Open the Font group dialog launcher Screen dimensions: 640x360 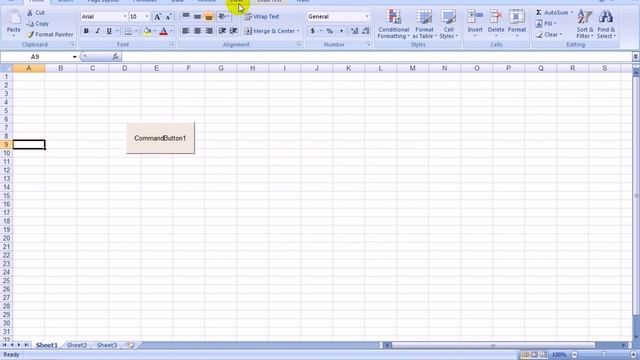172,44
